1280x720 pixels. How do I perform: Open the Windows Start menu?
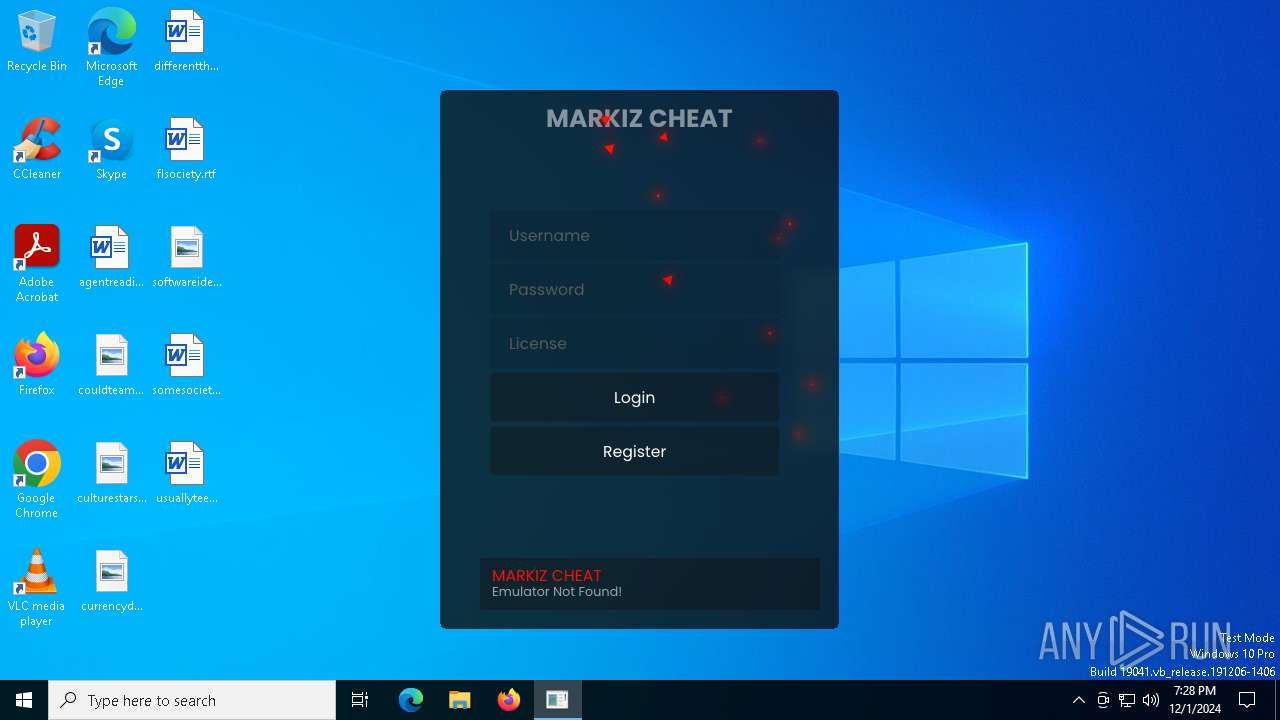[x=24, y=700]
